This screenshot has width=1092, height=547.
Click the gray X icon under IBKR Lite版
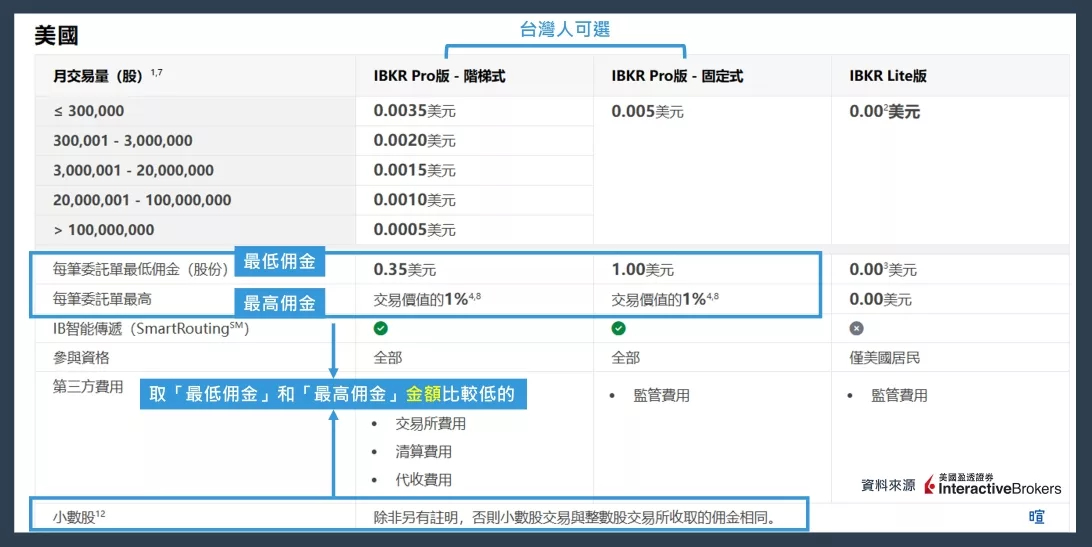coord(857,328)
